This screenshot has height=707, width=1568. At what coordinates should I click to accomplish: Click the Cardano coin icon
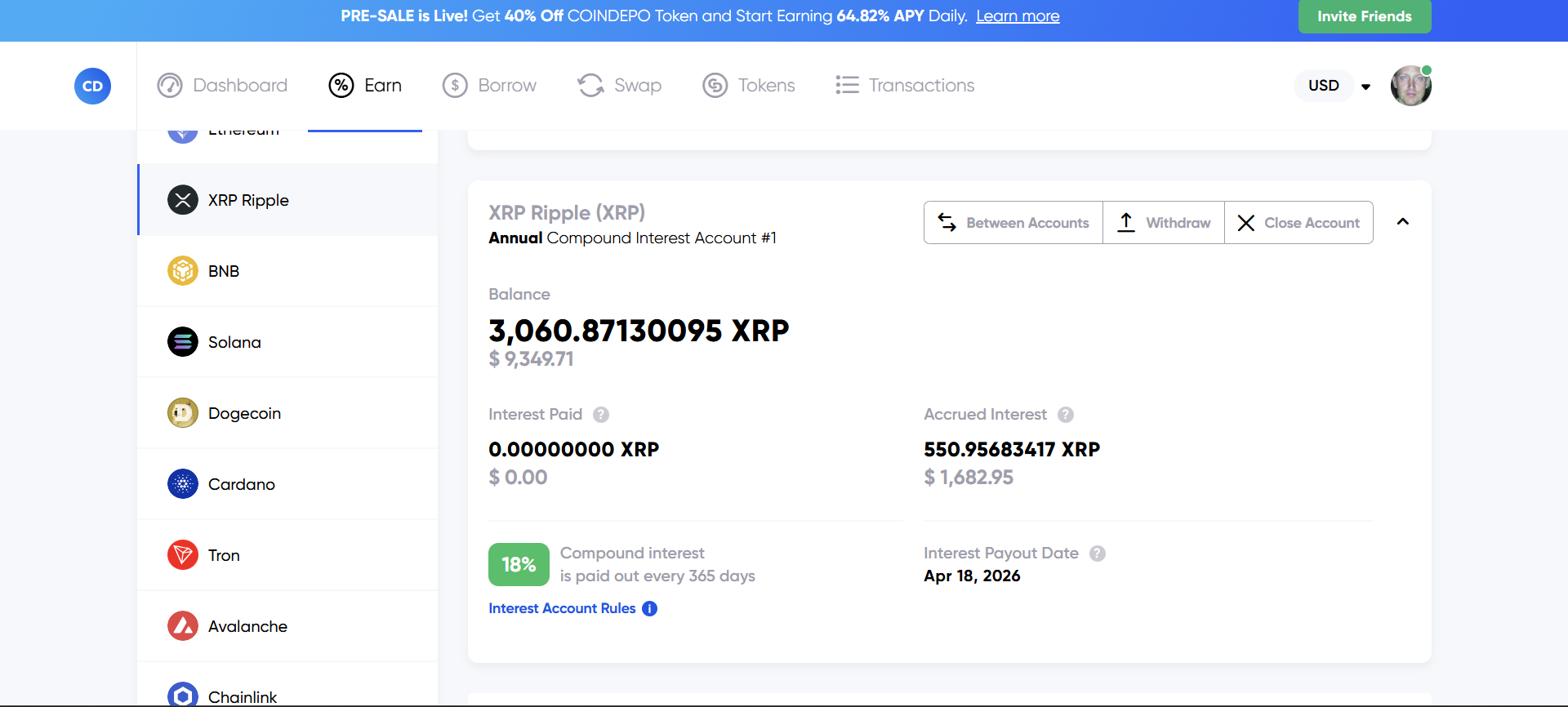click(x=183, y=484)
